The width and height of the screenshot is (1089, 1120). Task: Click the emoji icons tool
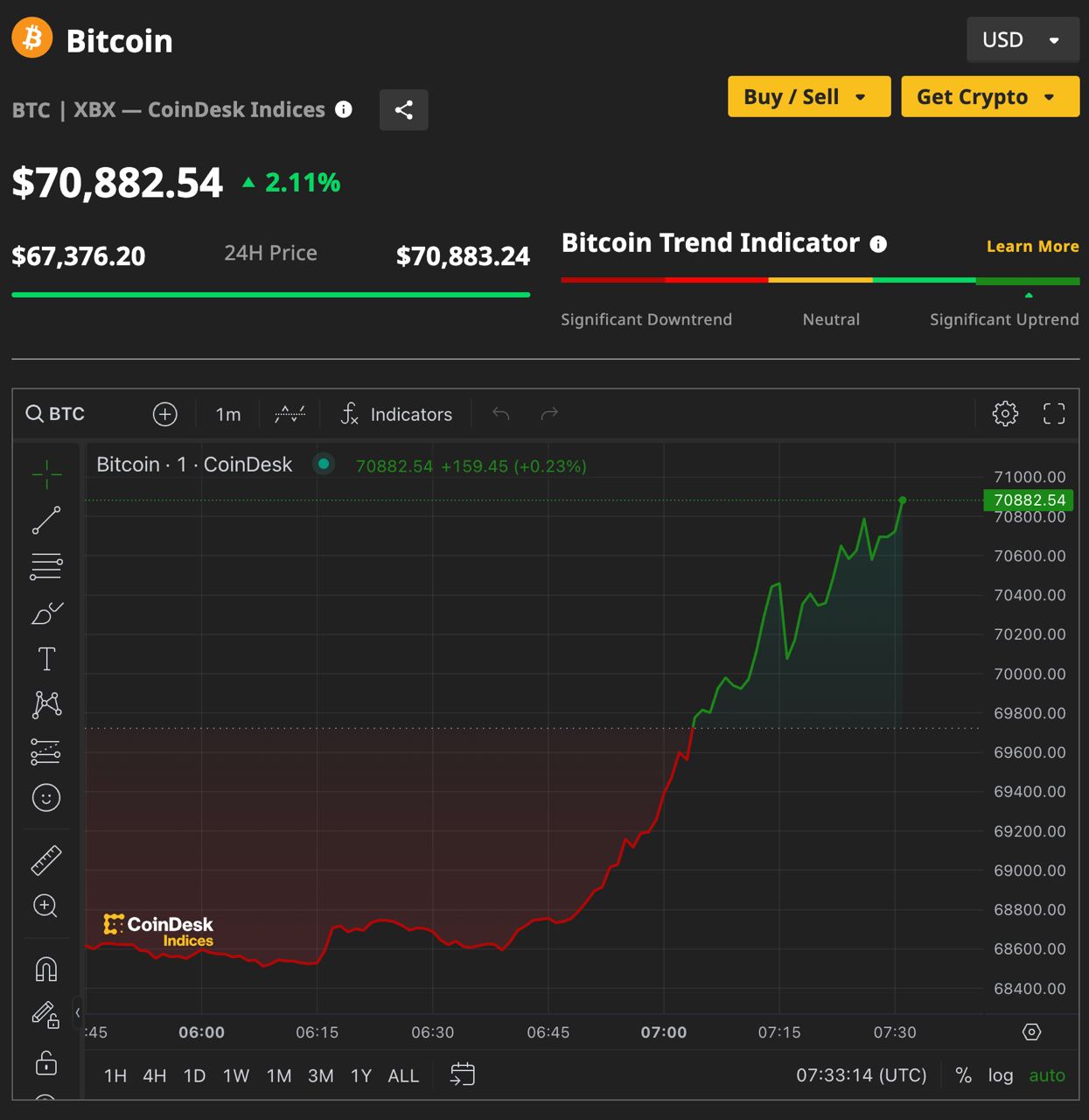(46, 797)
